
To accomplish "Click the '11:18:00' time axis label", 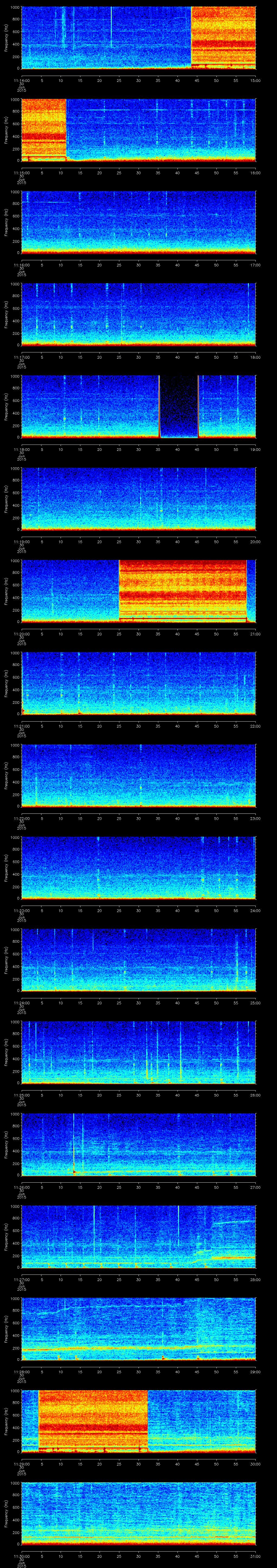I will [21, 449].
